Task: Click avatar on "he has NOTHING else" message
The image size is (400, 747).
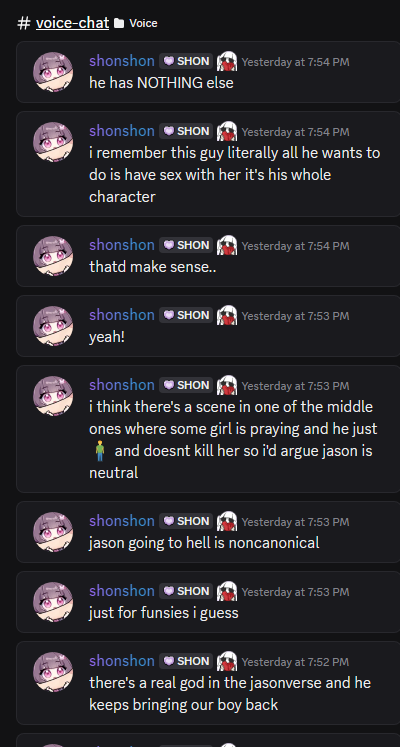Action: click(x=53, y=72)
